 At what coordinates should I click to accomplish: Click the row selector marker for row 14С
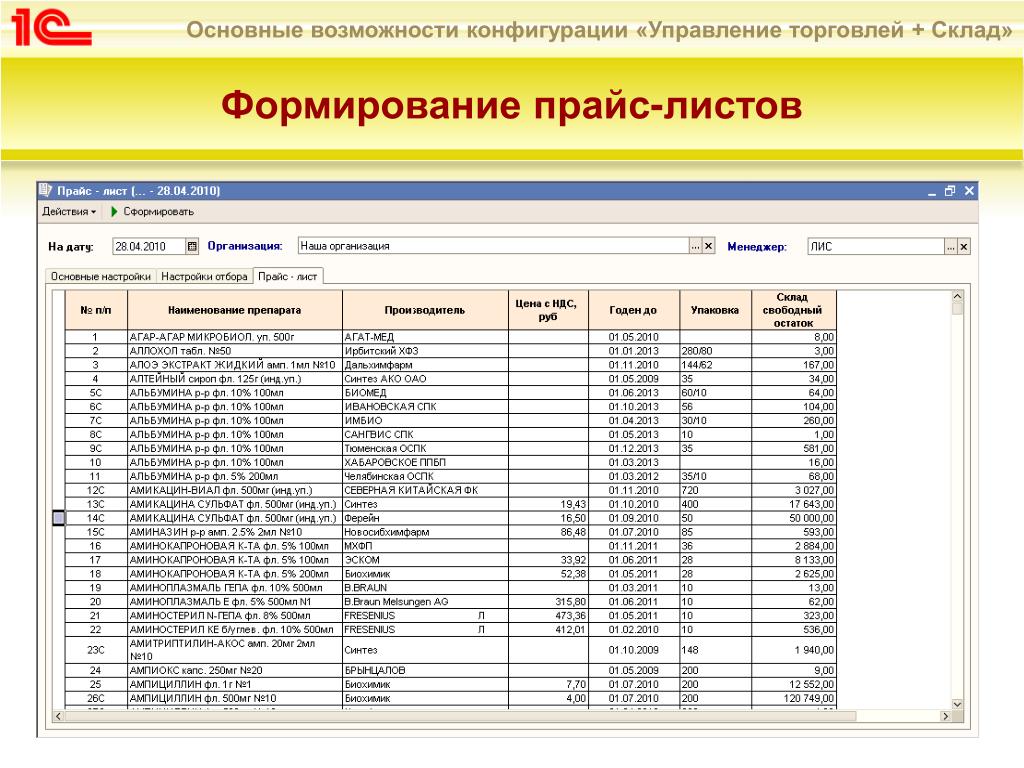(x=59, y=518)
